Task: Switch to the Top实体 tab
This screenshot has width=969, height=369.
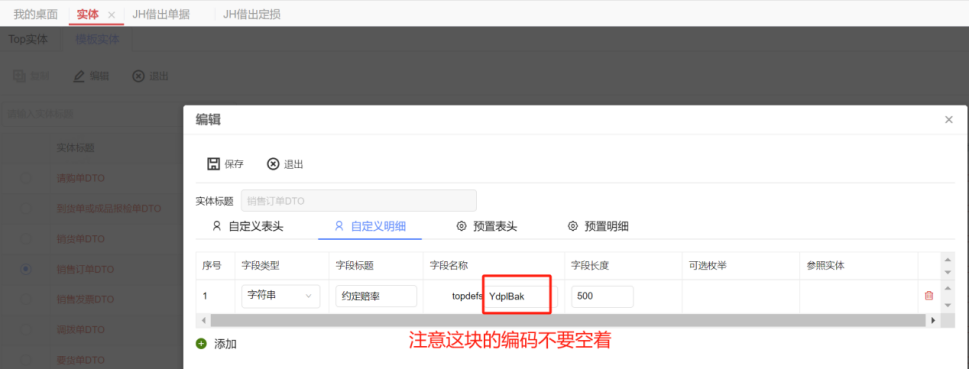Action: [28, 40]
